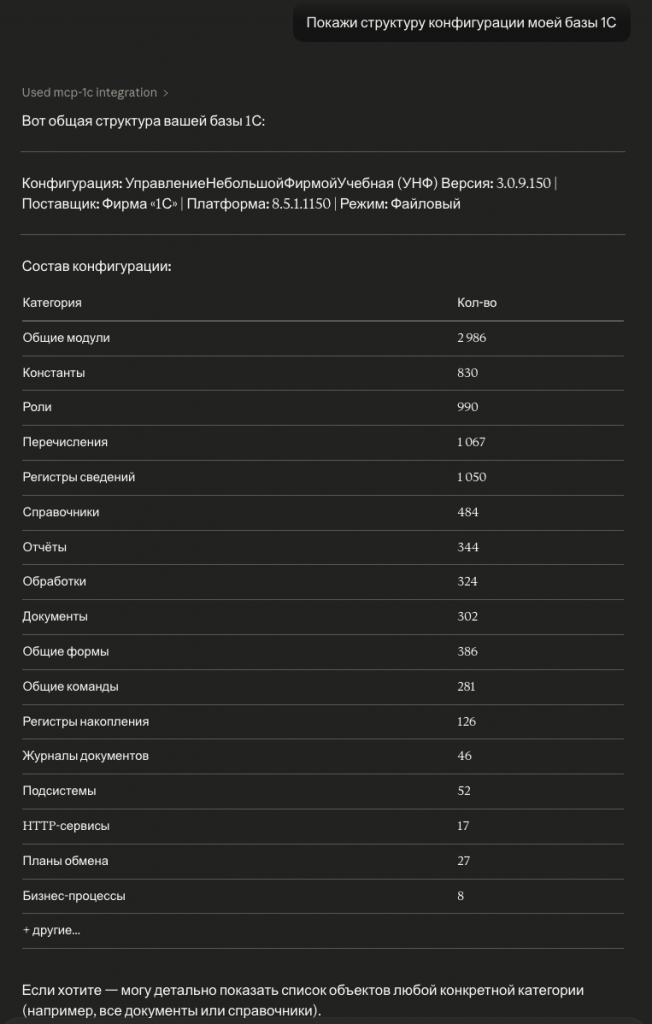Click the "Роли" row label
Screen dimensions: 652x1024
(x=37, y=407)
